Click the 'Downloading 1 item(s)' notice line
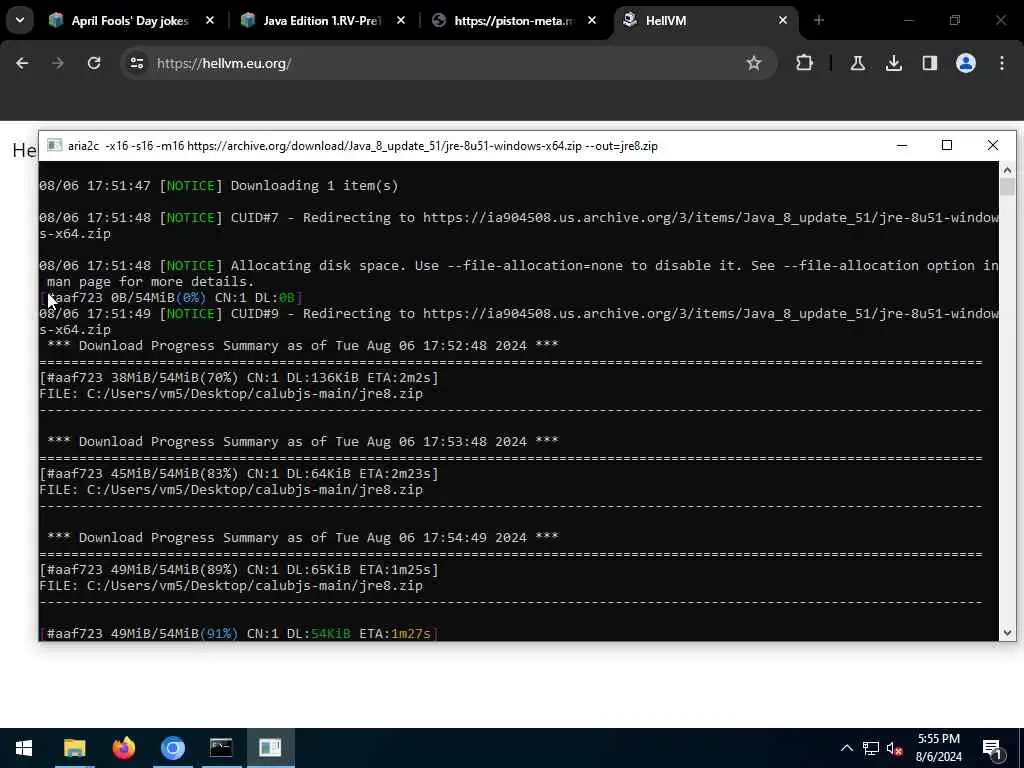1024x768 pixels. [219, 185]
